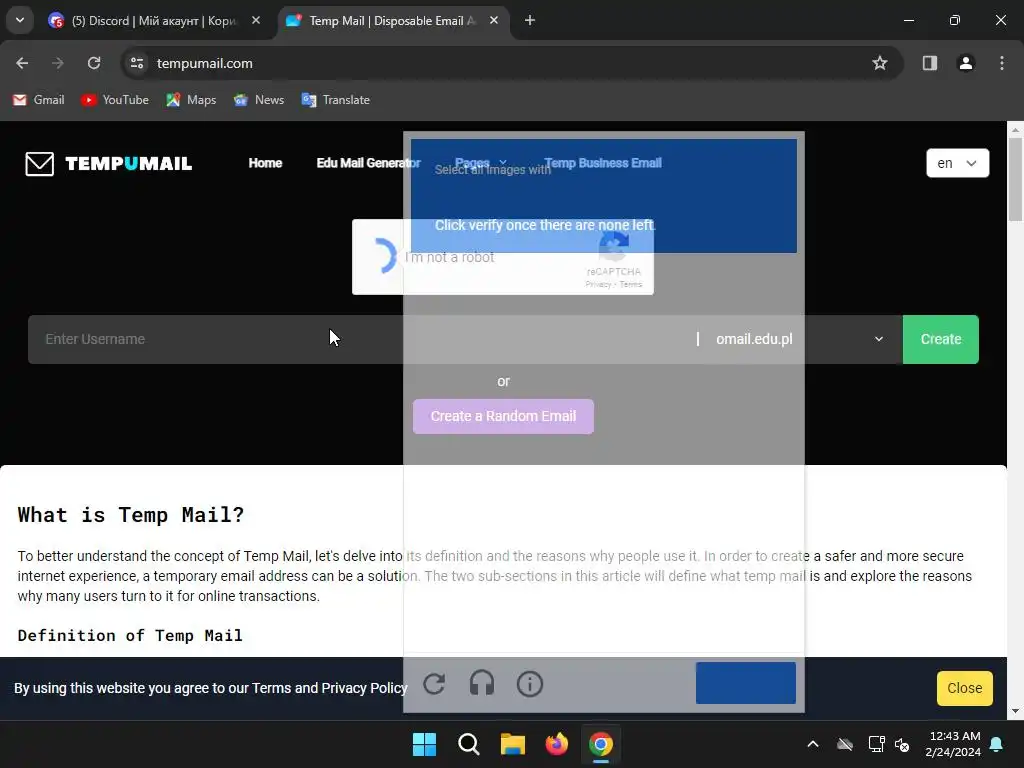This screenshot has width=1024, height=768.
Task: Open the Gmail bookmark
Action: 39,100
